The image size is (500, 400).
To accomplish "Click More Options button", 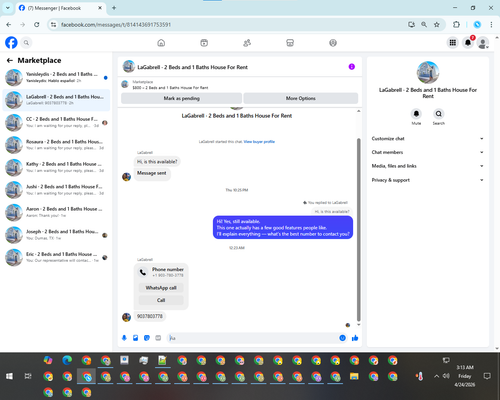I will click(301, 98).
